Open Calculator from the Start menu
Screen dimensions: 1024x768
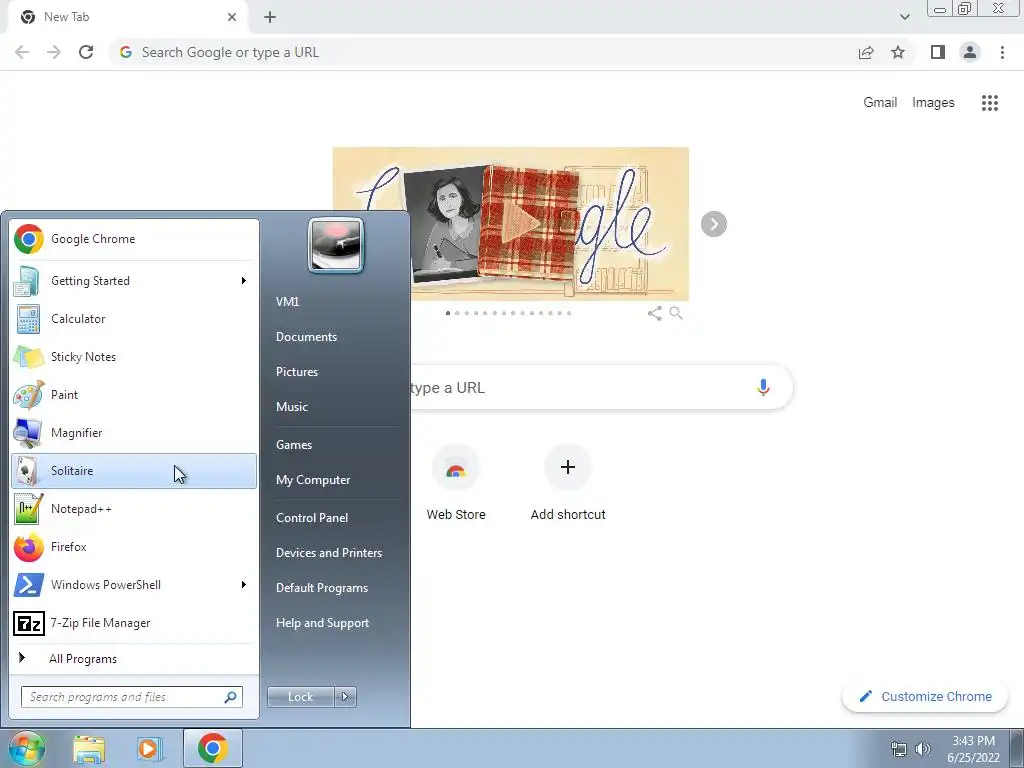pos(134,319)
